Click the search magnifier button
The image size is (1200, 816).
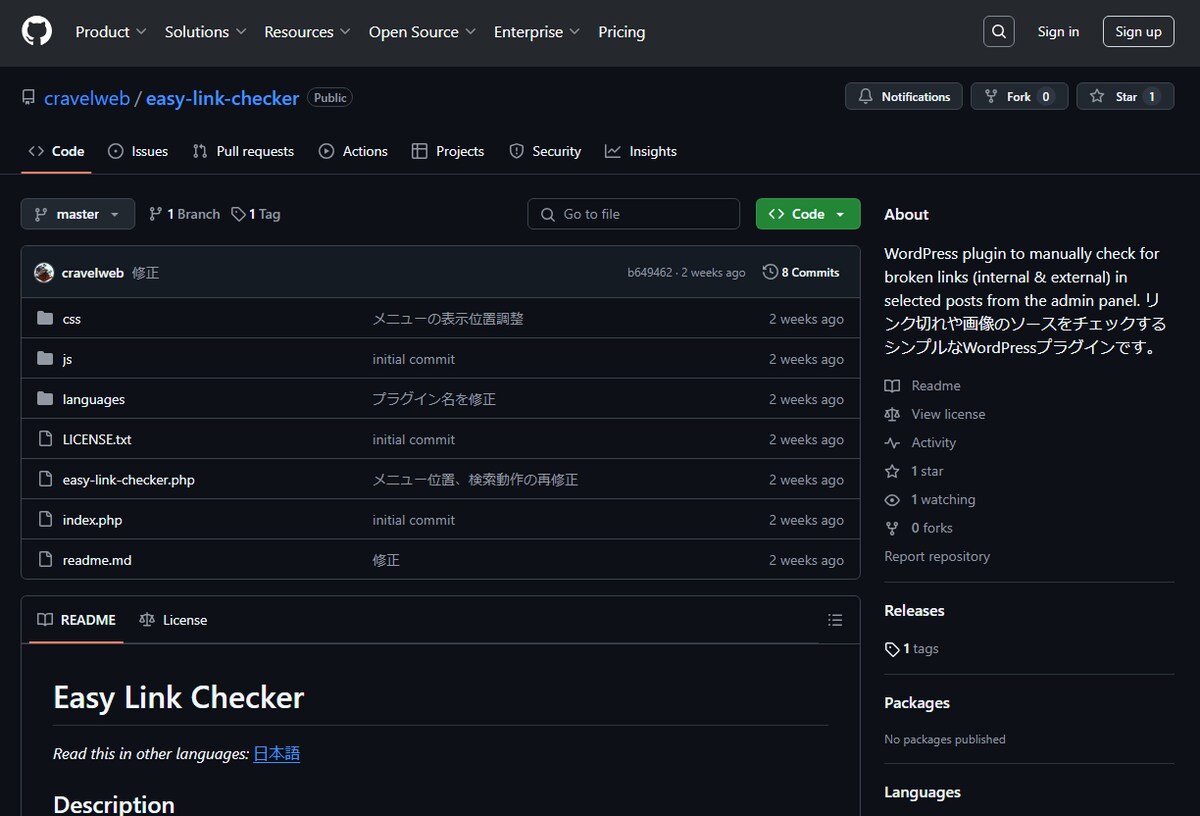tap(999, 32)
